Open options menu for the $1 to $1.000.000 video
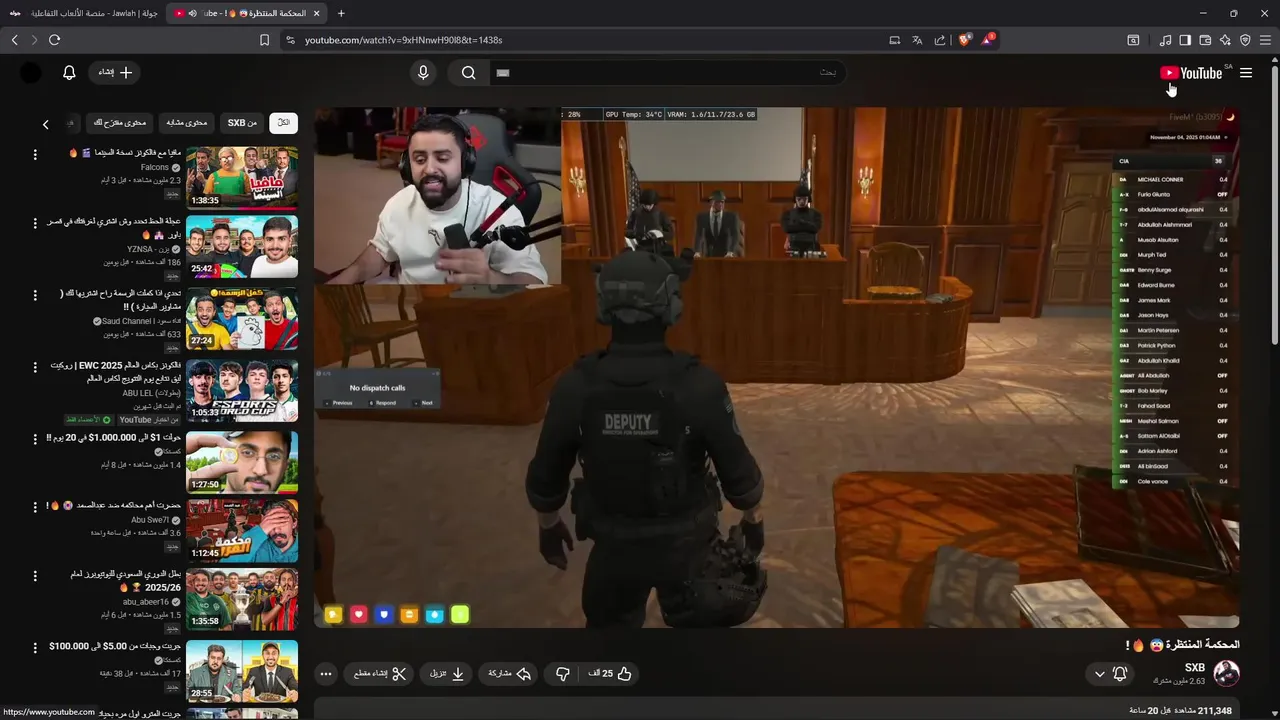The image size is (1280, 720). [35, 438]
